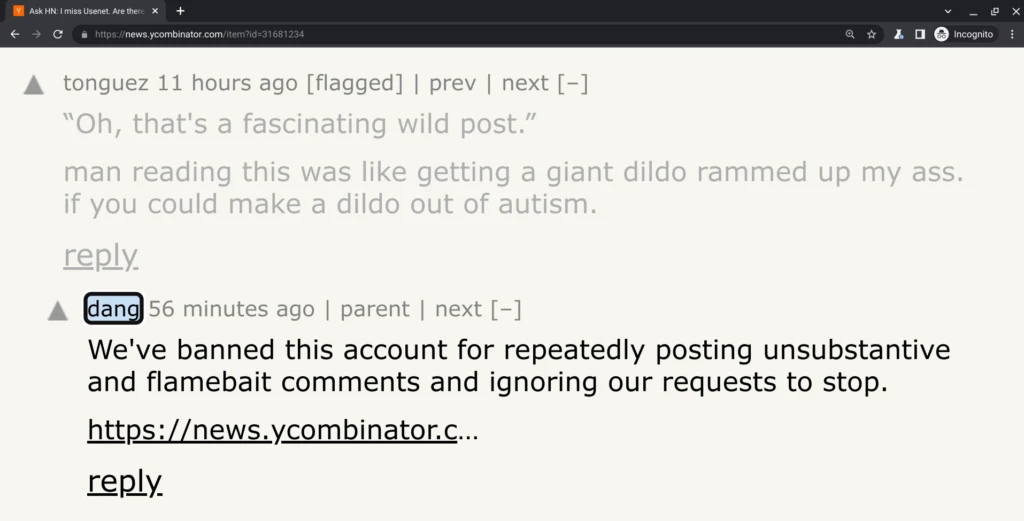The width and height of the screenshot is (1024, 521).
Task: Collapse dang's comment with [–] toggle
Action: (x=505, y=309)
